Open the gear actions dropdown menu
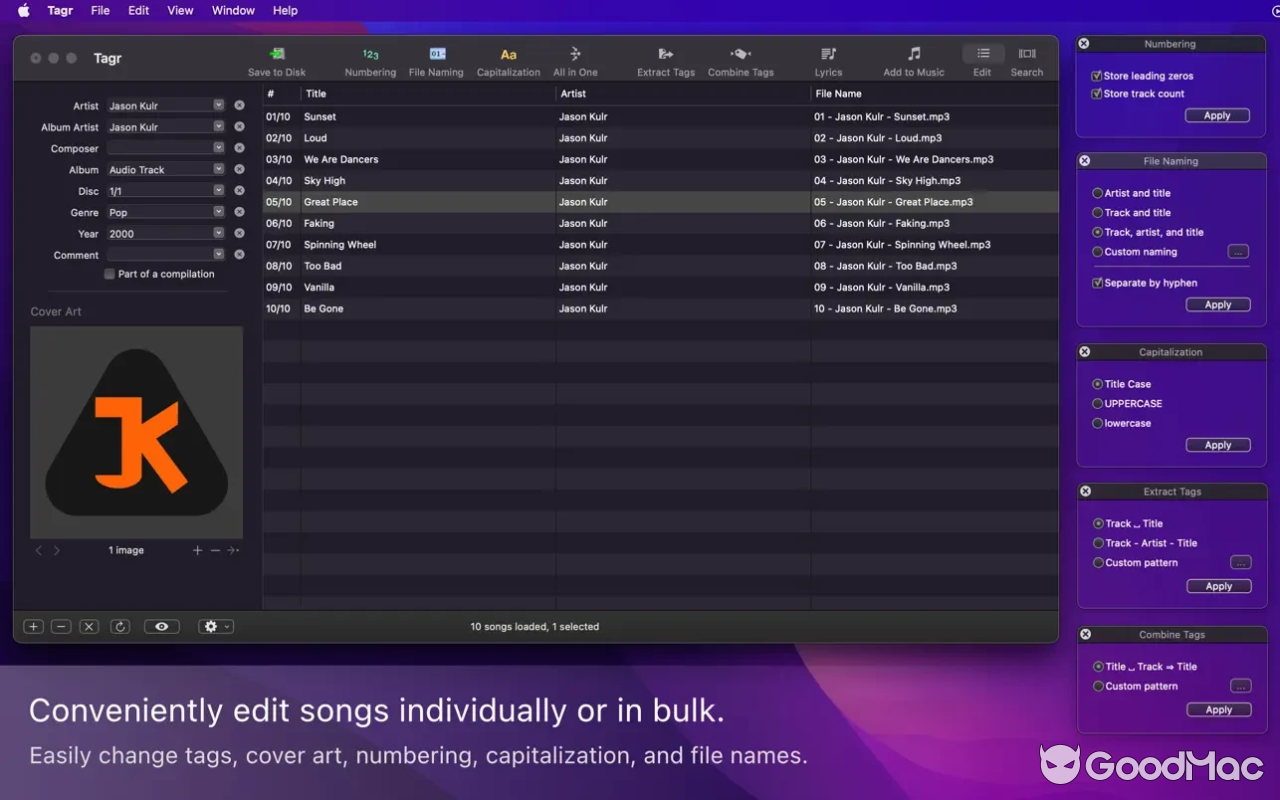 pos(215,627)
